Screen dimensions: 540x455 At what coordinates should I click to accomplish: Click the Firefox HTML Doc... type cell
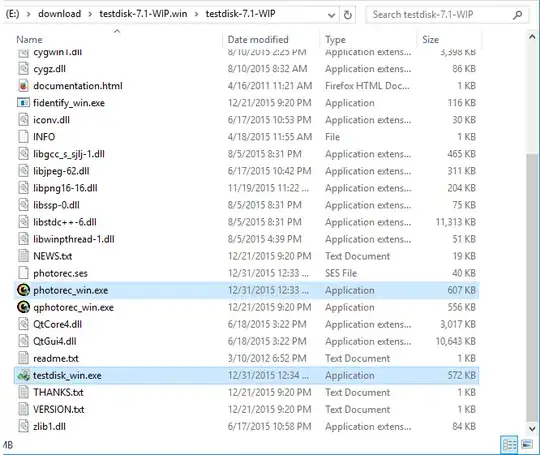pyautogui.click(x=367, y=86)
